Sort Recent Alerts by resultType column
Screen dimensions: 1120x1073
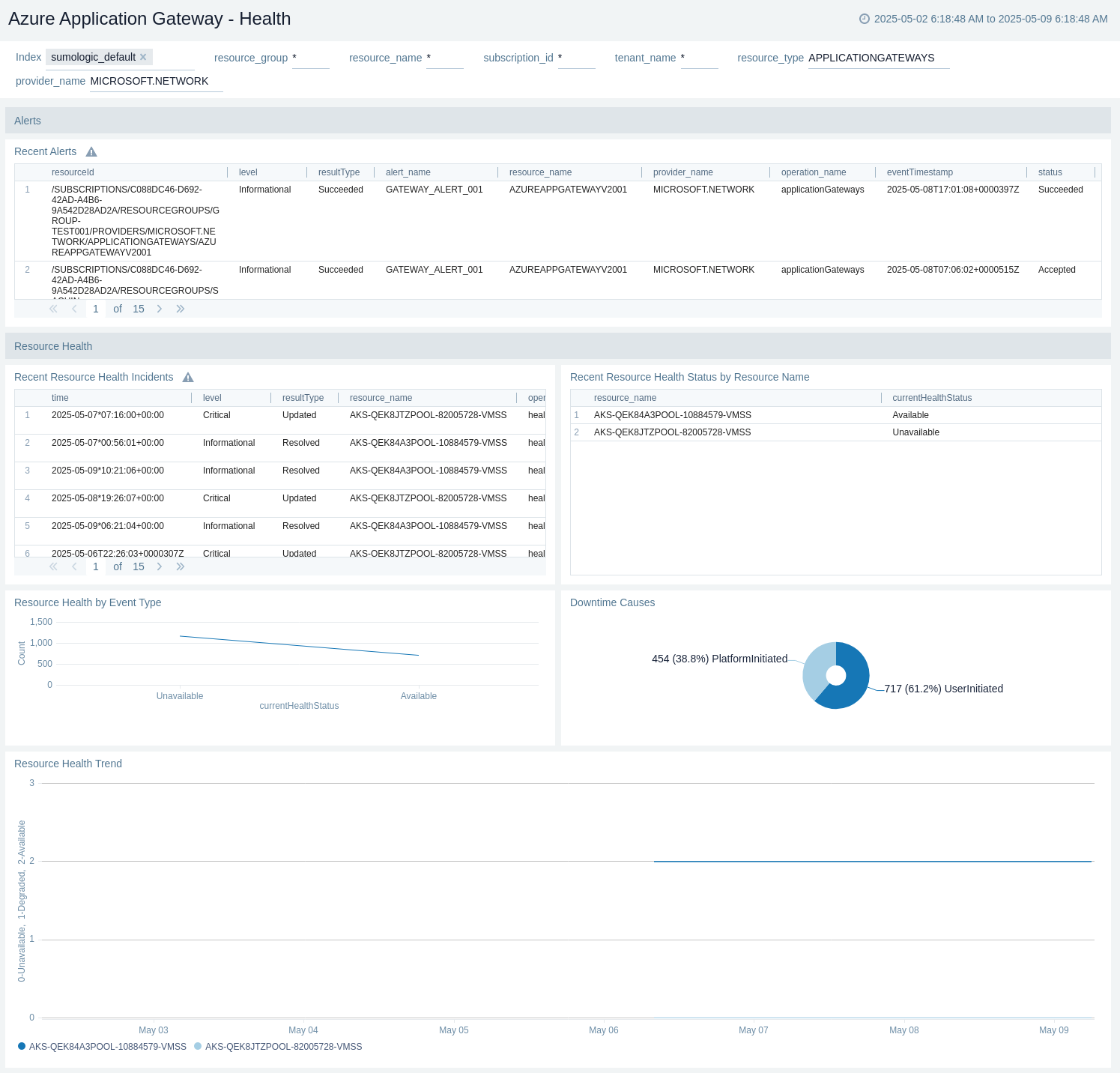(339, 172)
